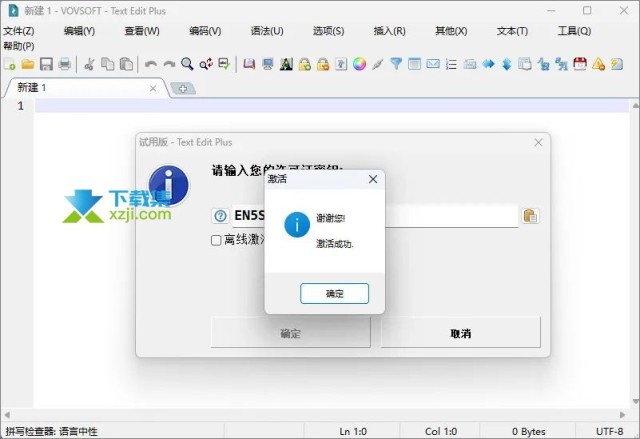Click the red calendar toolbar icon
Image resolution: width=640 pixels, height=439 pixels.
click(x=580, y=64)
